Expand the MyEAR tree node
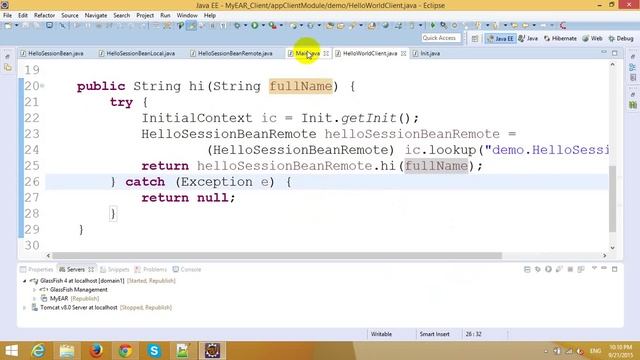 [x=34, y=299]
